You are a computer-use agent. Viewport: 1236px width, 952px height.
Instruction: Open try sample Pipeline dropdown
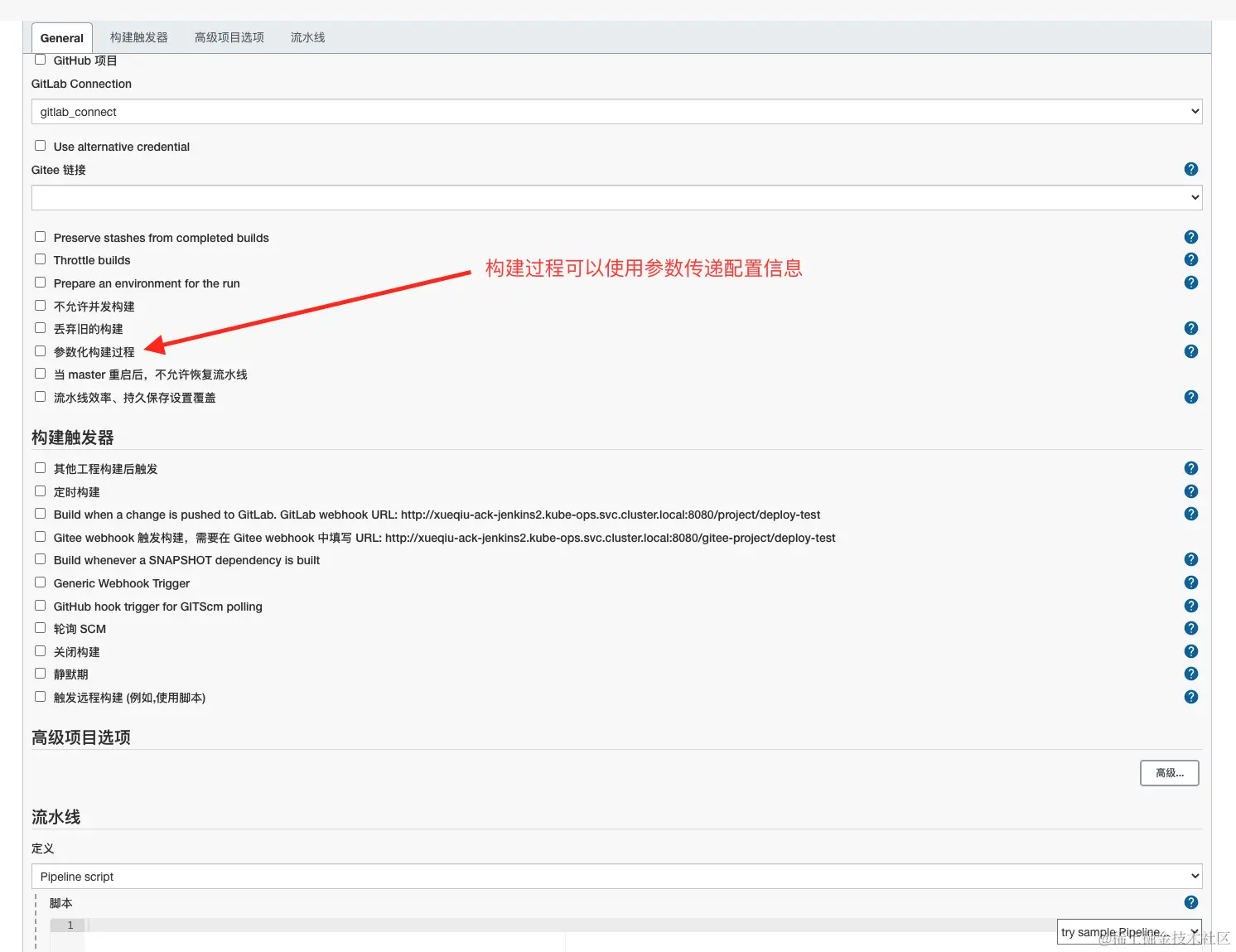1129,932
